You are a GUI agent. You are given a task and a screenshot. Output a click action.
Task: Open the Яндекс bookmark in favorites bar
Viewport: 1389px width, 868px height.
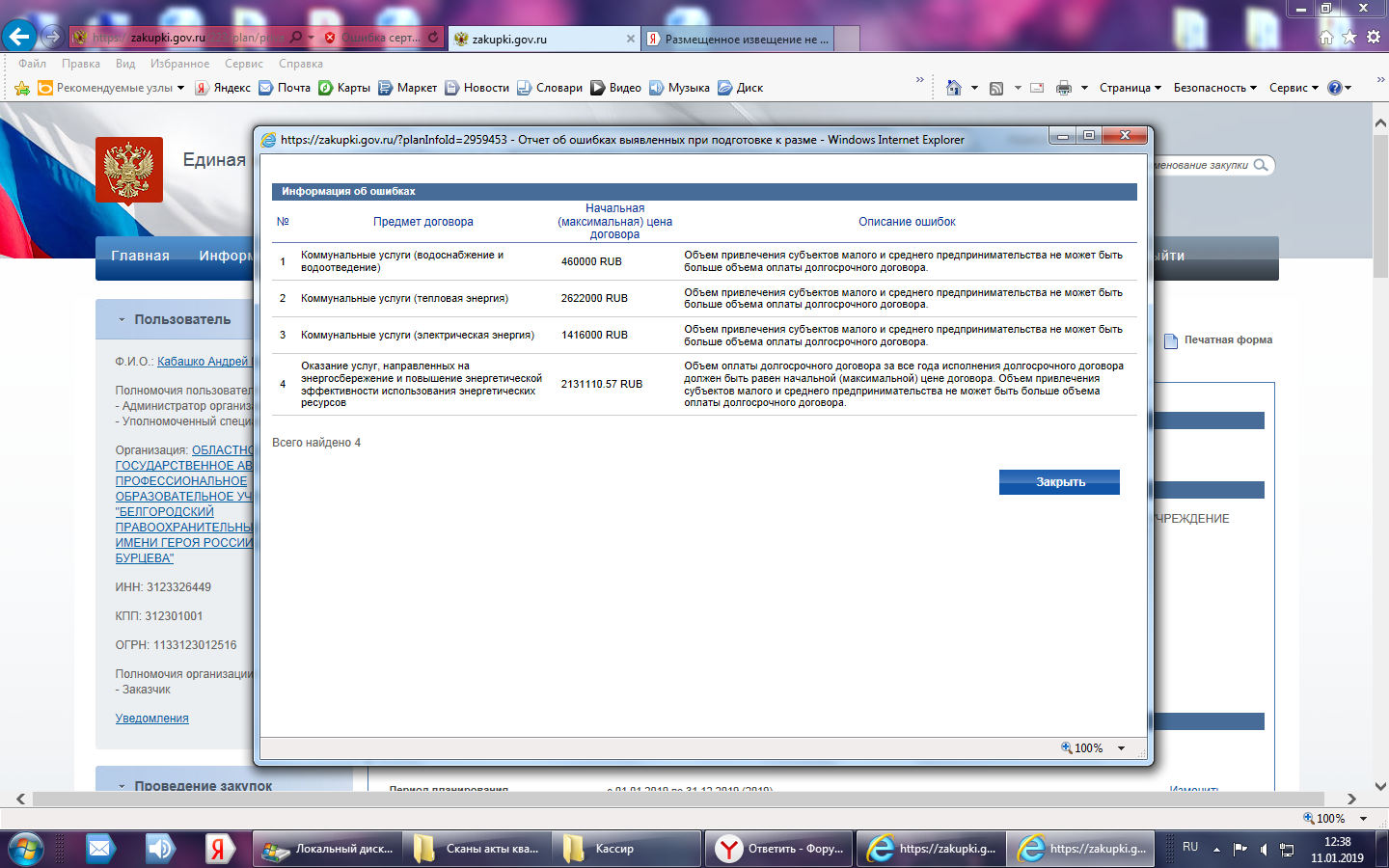(x=223, y=88)
